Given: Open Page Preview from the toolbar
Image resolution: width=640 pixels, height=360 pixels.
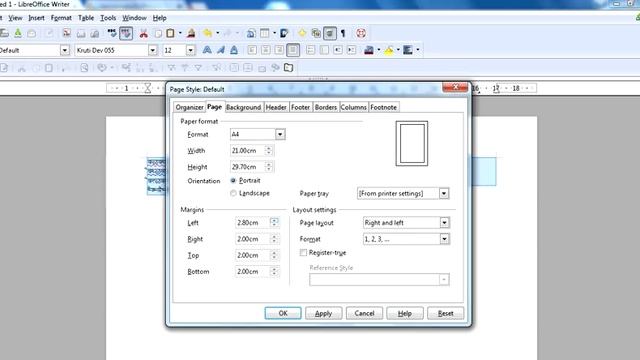Looking at the screenshot, I should pyautogui.click(x=95, y=34).
